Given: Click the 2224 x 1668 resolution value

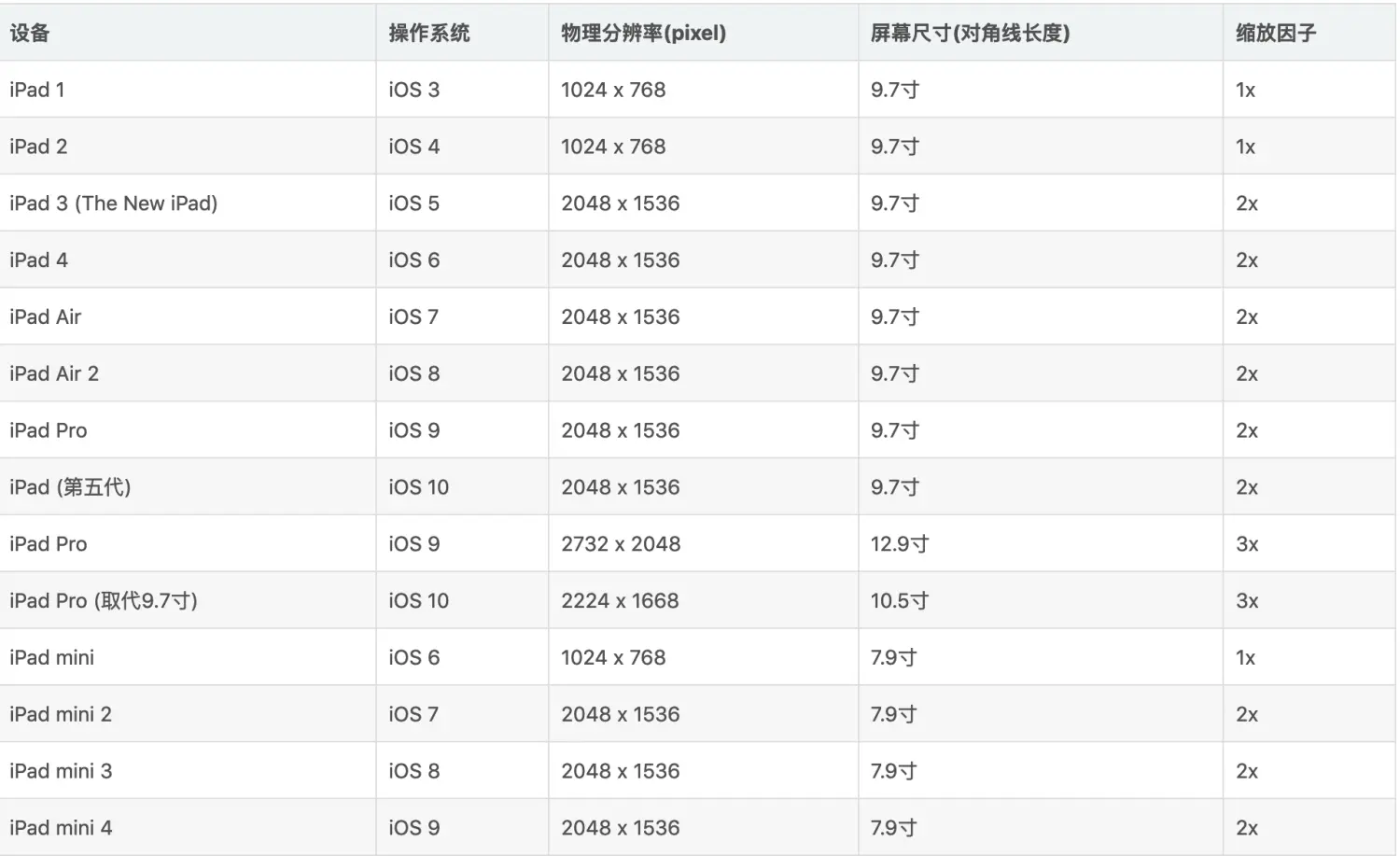Looking at the screenshot, I should [x=620, y=601].
